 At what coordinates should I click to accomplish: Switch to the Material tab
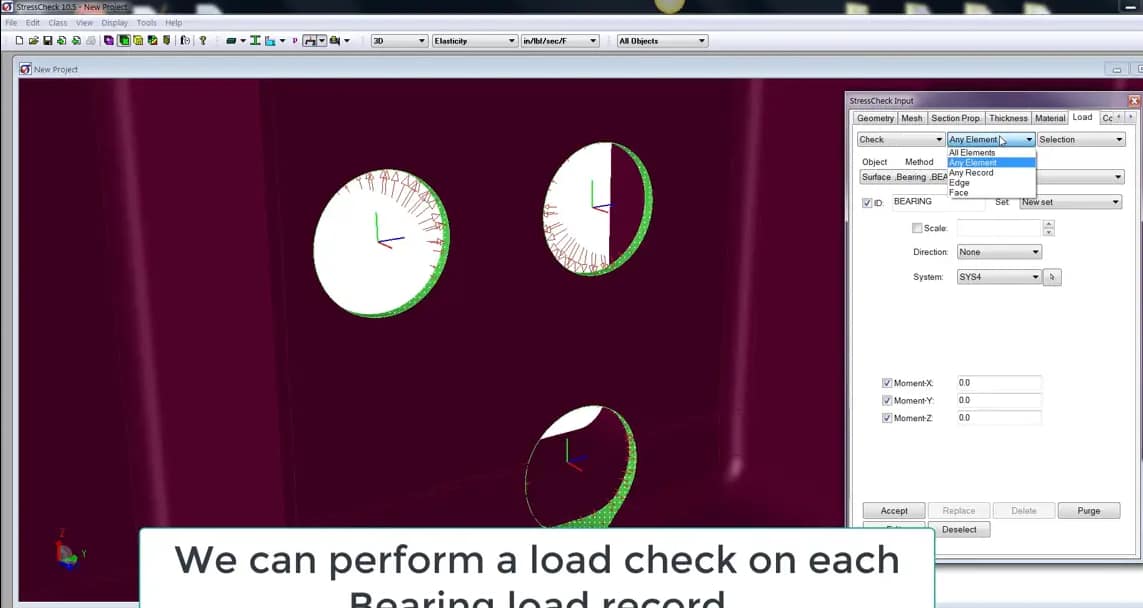1049,118
